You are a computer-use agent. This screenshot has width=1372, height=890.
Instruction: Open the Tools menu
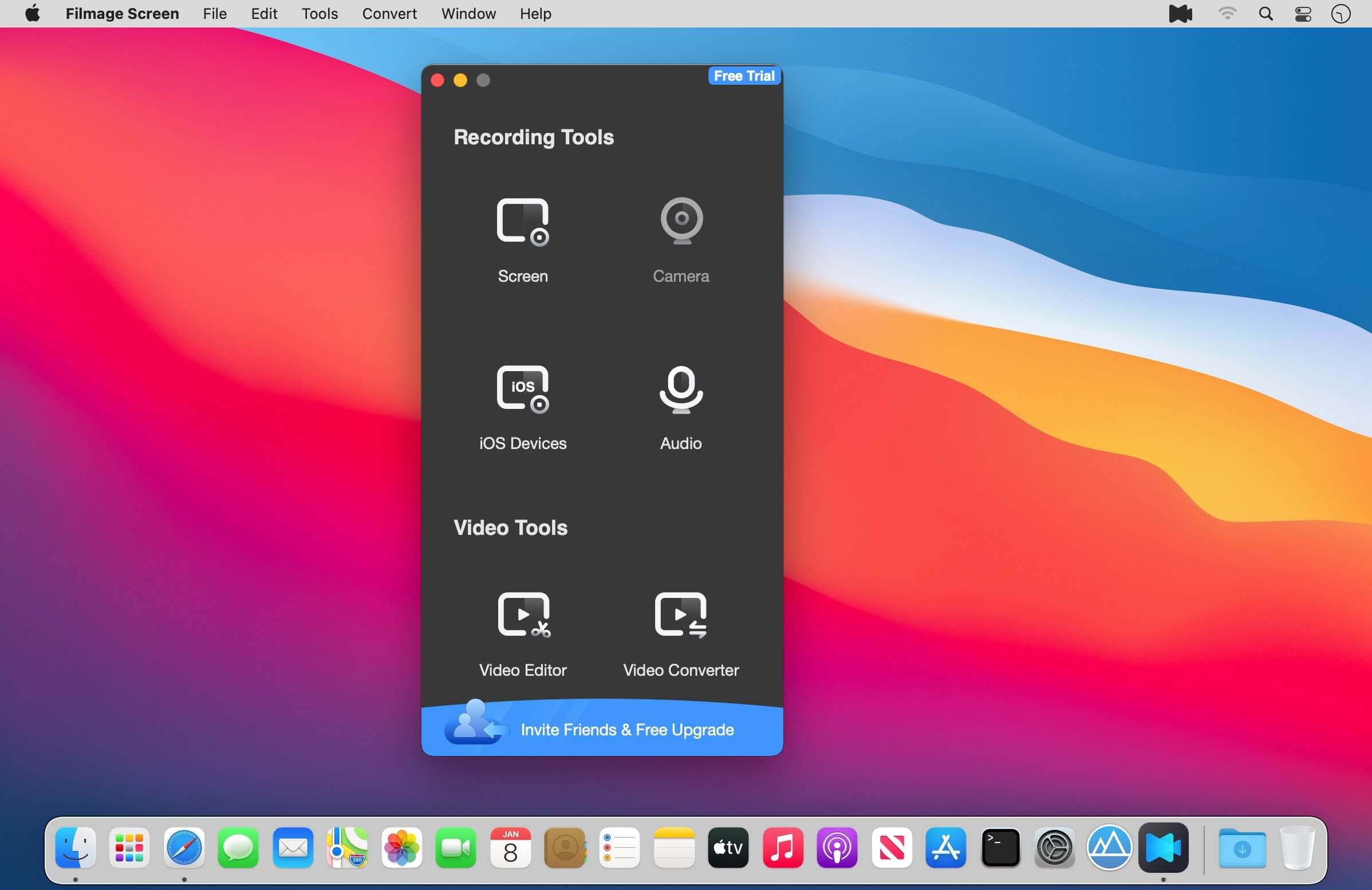click(x=320, y=14)
